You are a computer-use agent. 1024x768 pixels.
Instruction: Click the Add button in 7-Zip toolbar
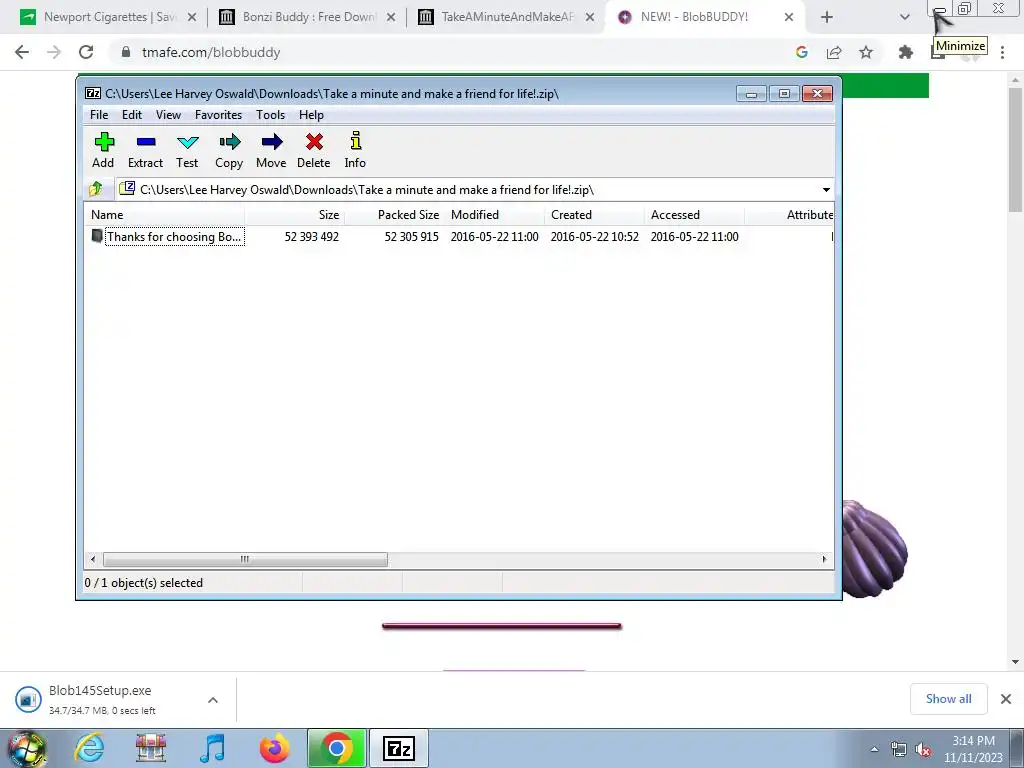point(103,150)
